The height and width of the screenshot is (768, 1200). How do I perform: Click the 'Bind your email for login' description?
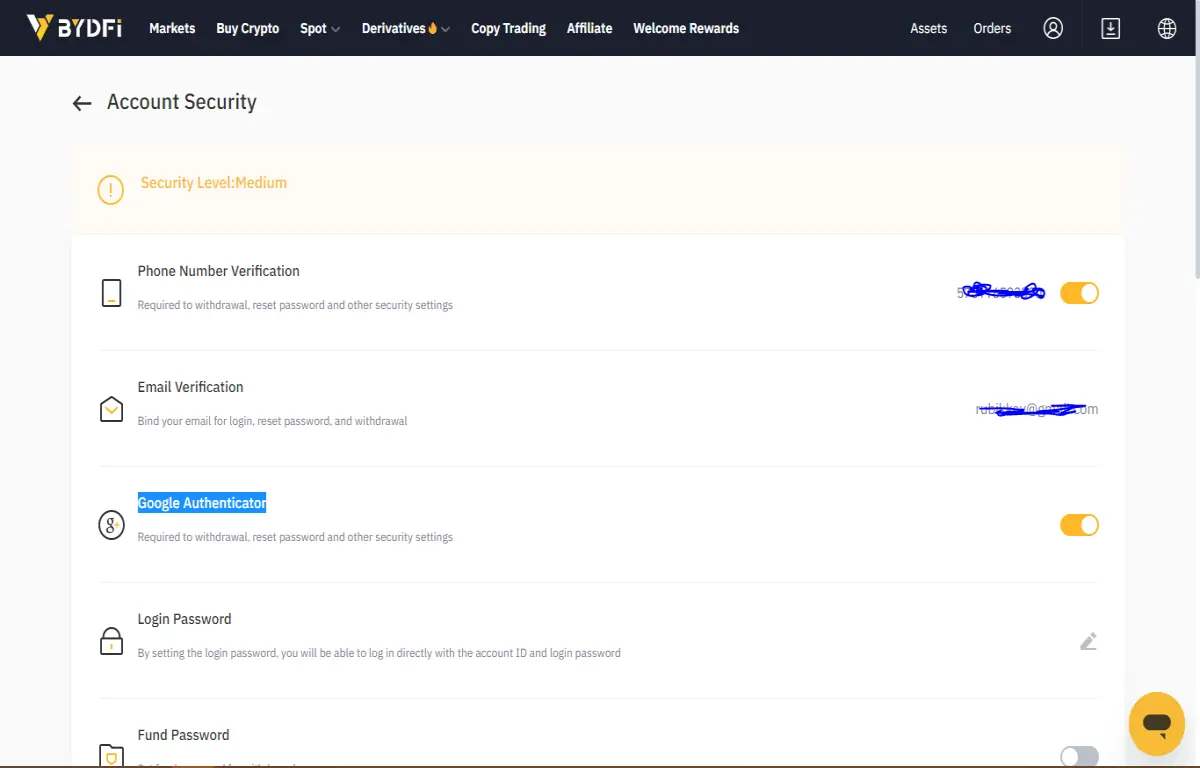click(272, 421)
